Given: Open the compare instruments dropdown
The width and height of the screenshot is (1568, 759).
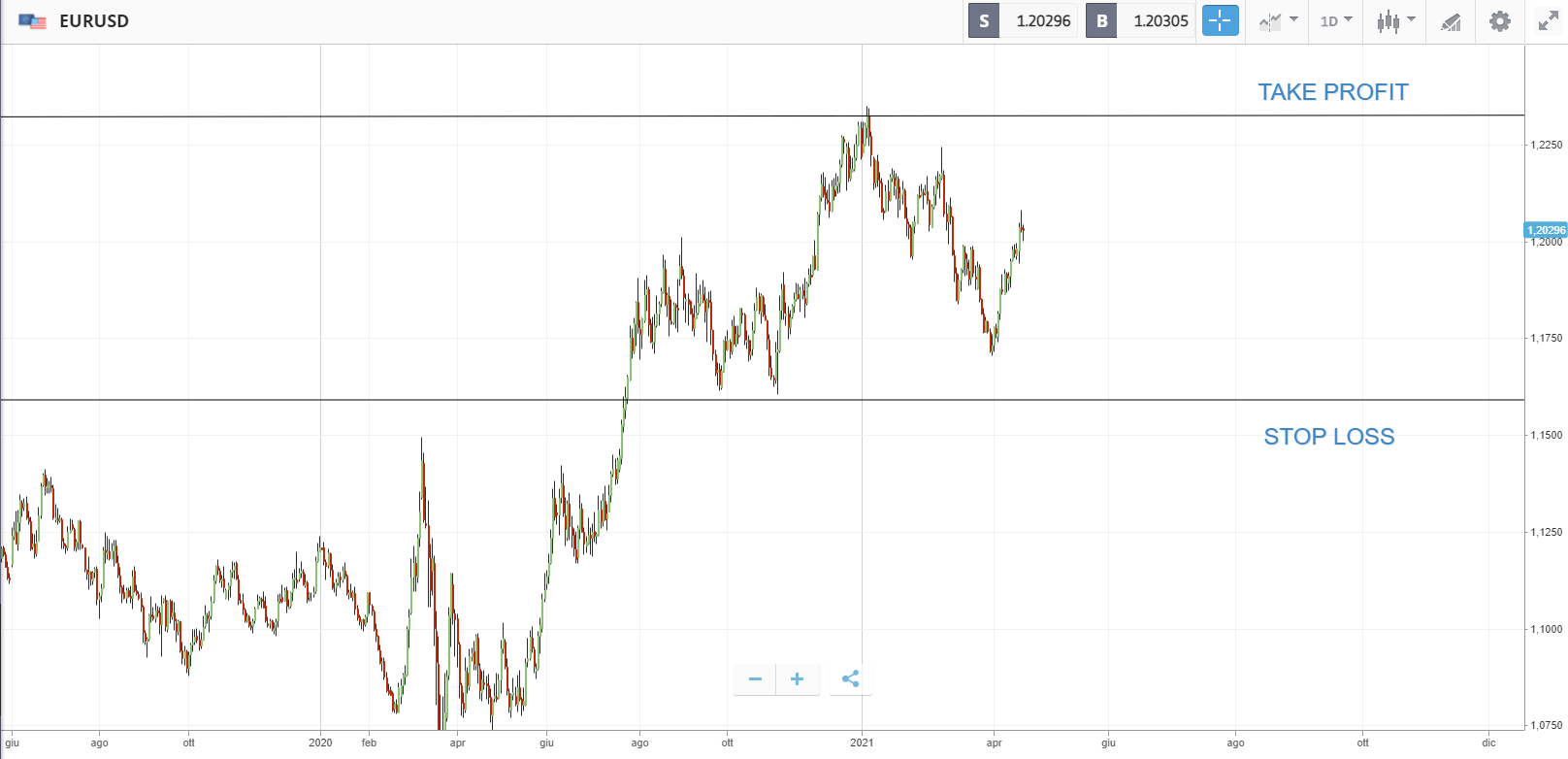Looking at the screenshot, I should (x=1278, y=20).
